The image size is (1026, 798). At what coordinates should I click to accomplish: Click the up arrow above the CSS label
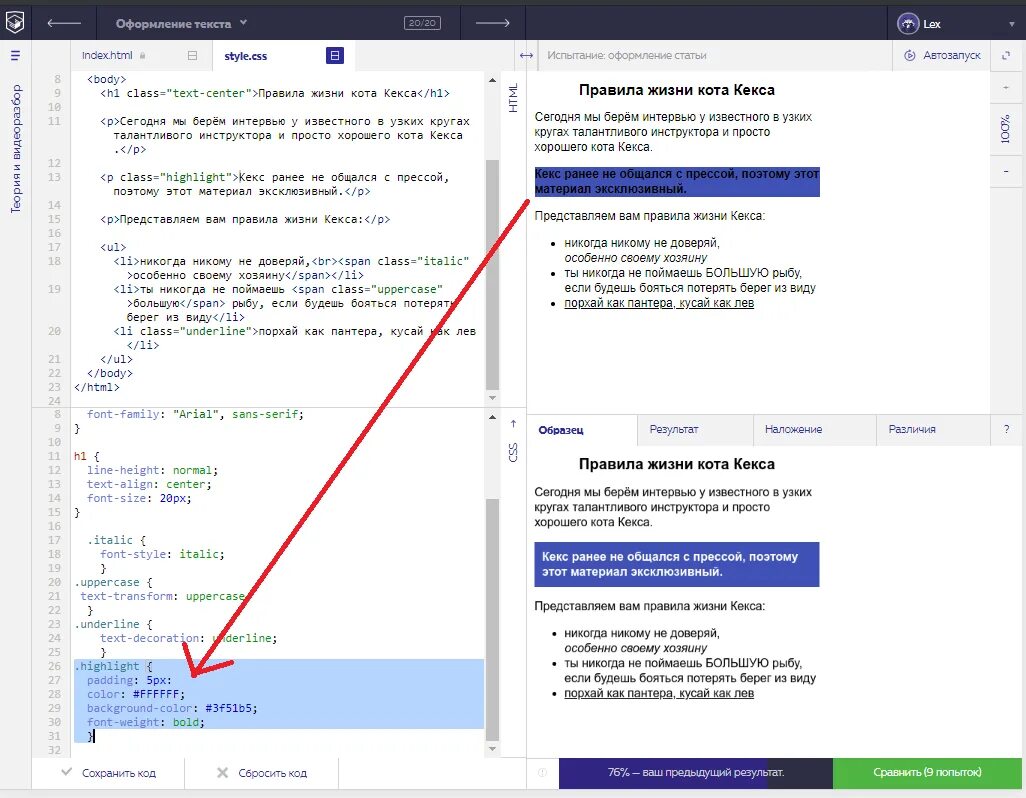coord(514,424)
